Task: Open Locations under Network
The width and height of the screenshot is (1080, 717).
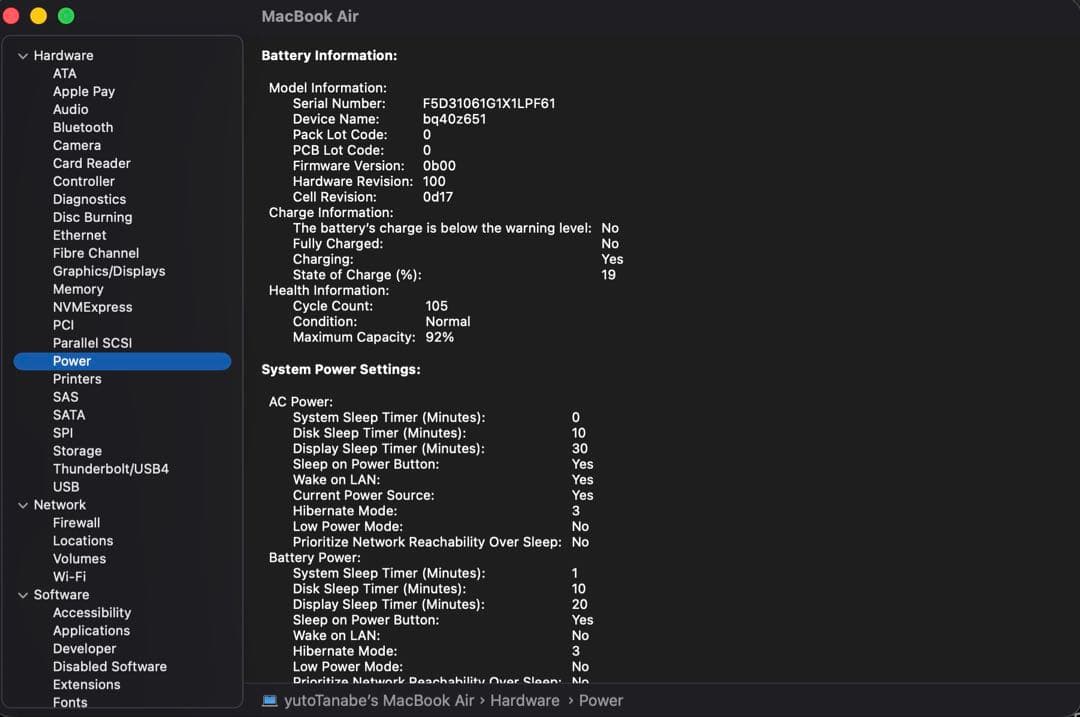Action: click(x=83, y=541)
